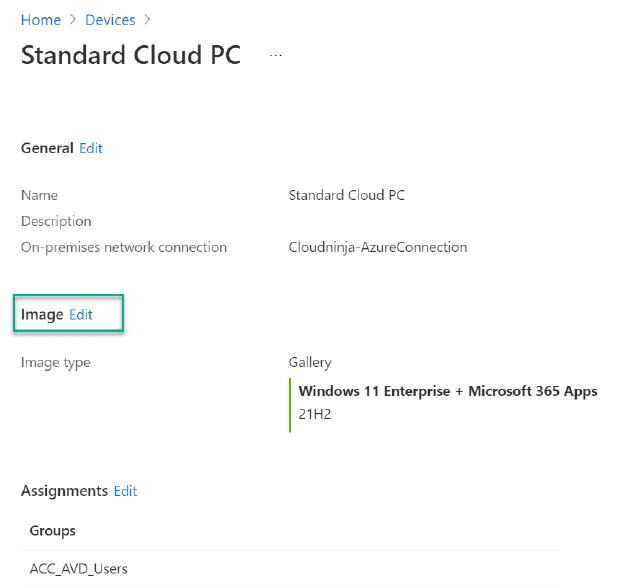The width and height of the screenshot is (640, 588).
Task: Select Cloudninja-AzureConnection network value
Action: click(377, 247)
